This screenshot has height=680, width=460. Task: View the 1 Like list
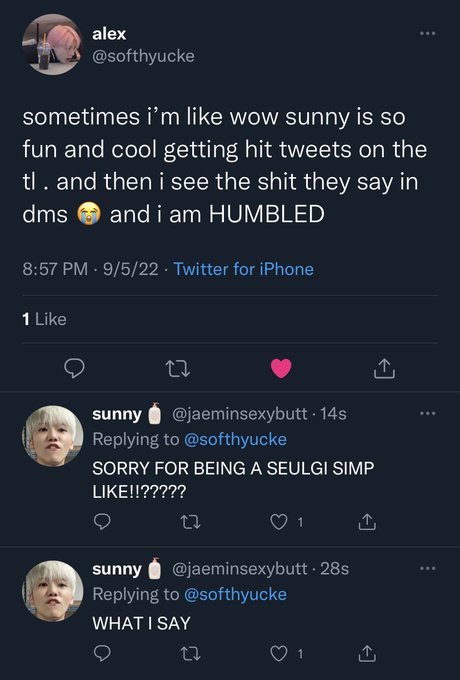coord(44,319)
